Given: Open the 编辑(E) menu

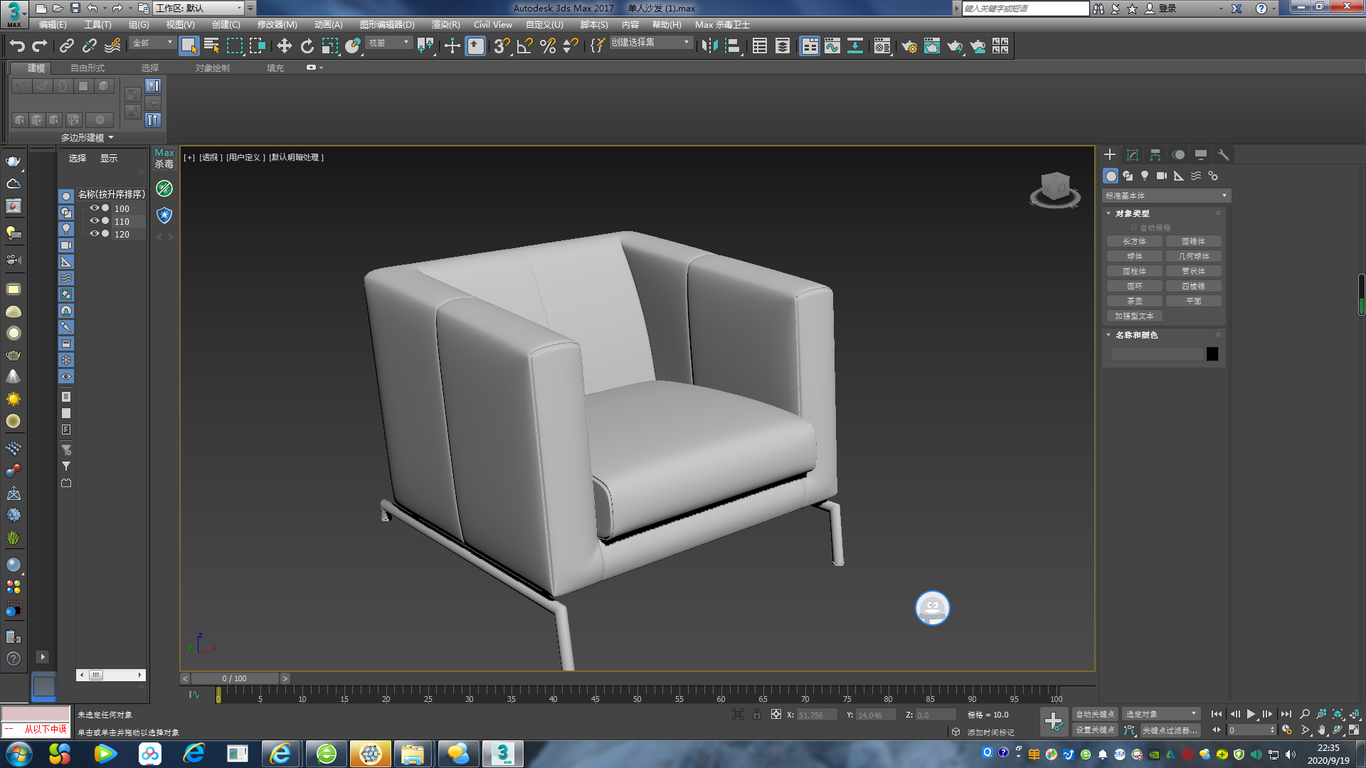Looking at the screenshot, I should [53, 25].
